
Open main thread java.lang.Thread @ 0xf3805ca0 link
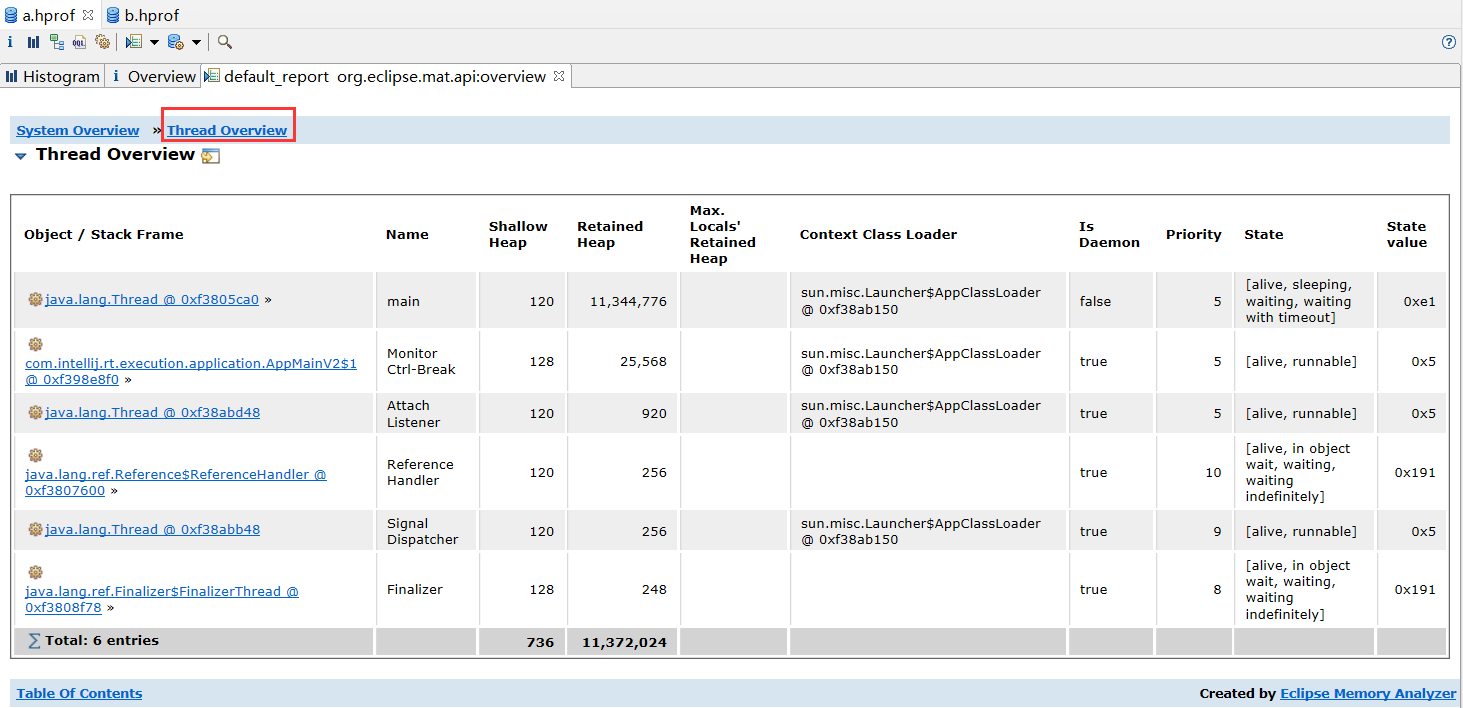pos(152,300)
